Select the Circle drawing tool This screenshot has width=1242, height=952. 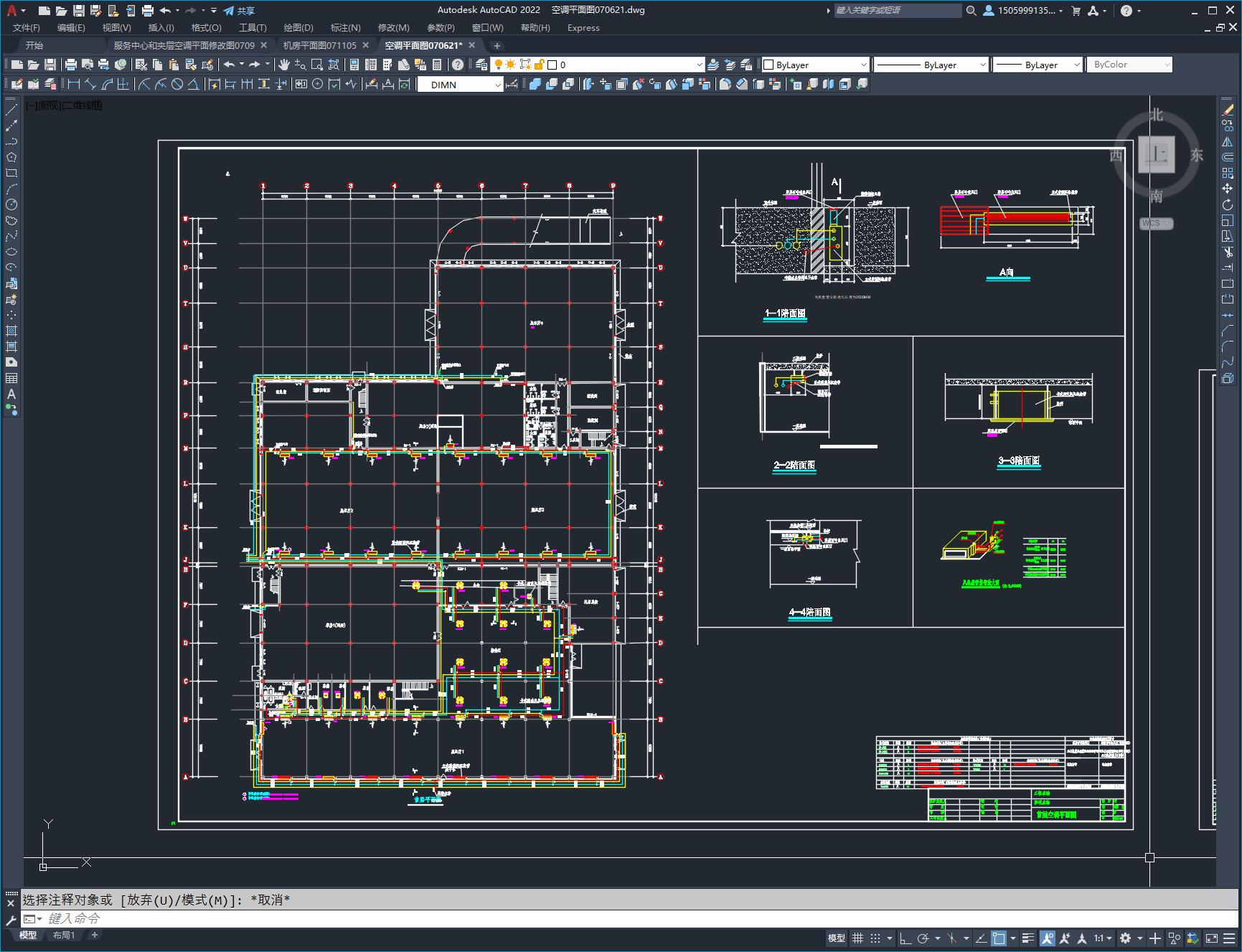(x=11, y=204)
